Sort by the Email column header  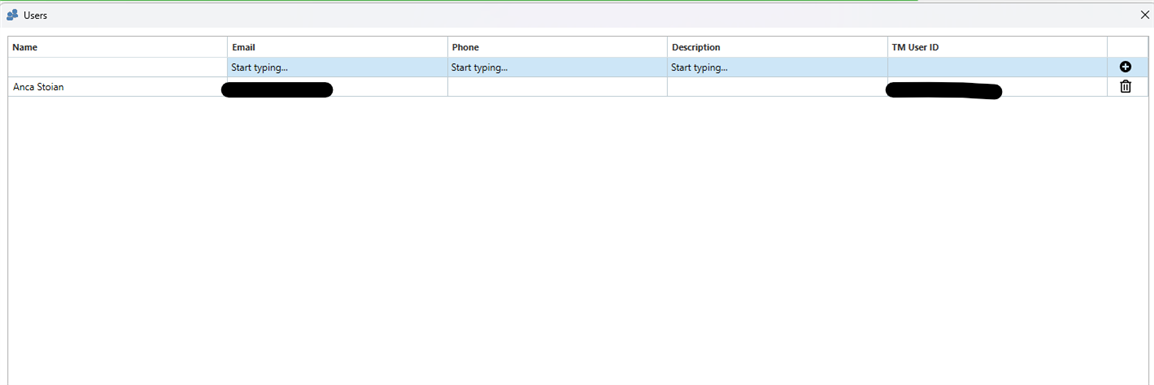pos(338,47)
